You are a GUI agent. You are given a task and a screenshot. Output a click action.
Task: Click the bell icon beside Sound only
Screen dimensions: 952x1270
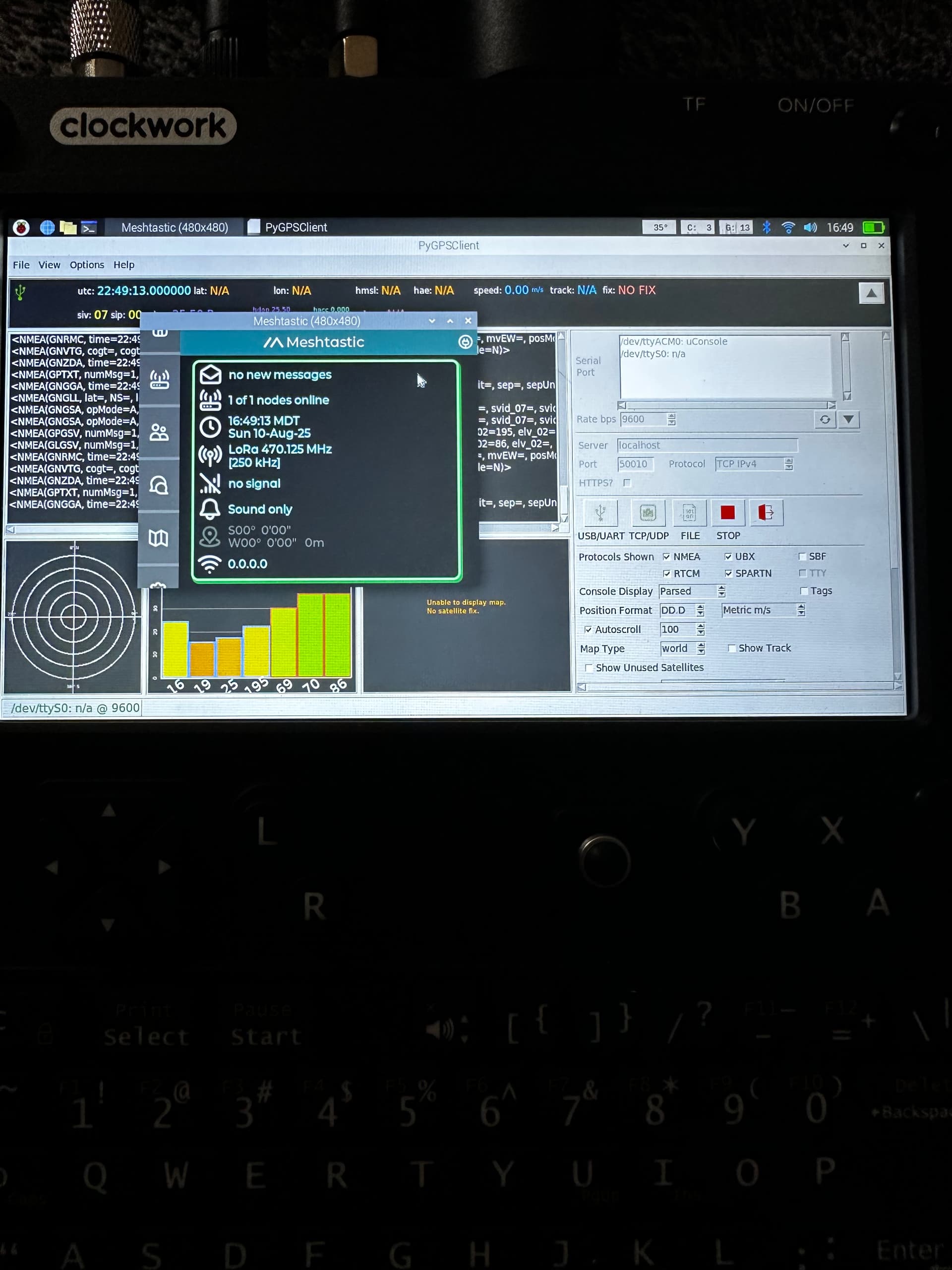pyautogui.click(x=210, y=509)
